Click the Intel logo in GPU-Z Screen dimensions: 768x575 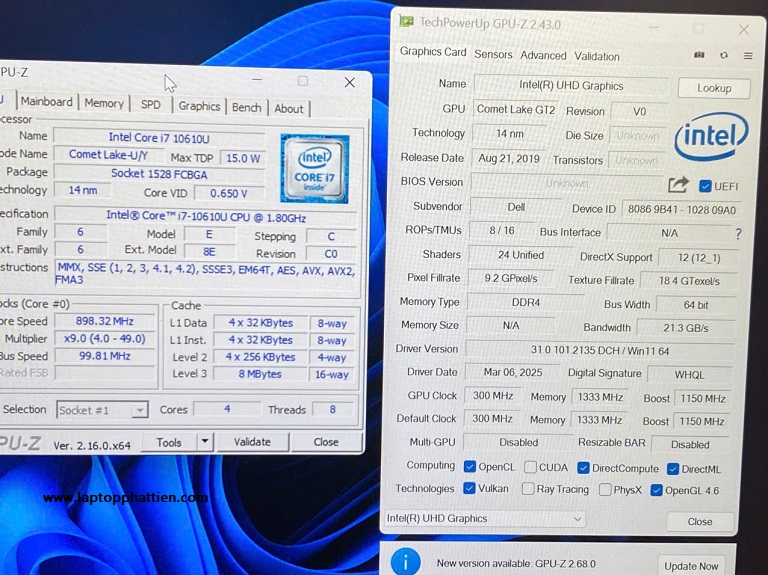click(711, 136)
